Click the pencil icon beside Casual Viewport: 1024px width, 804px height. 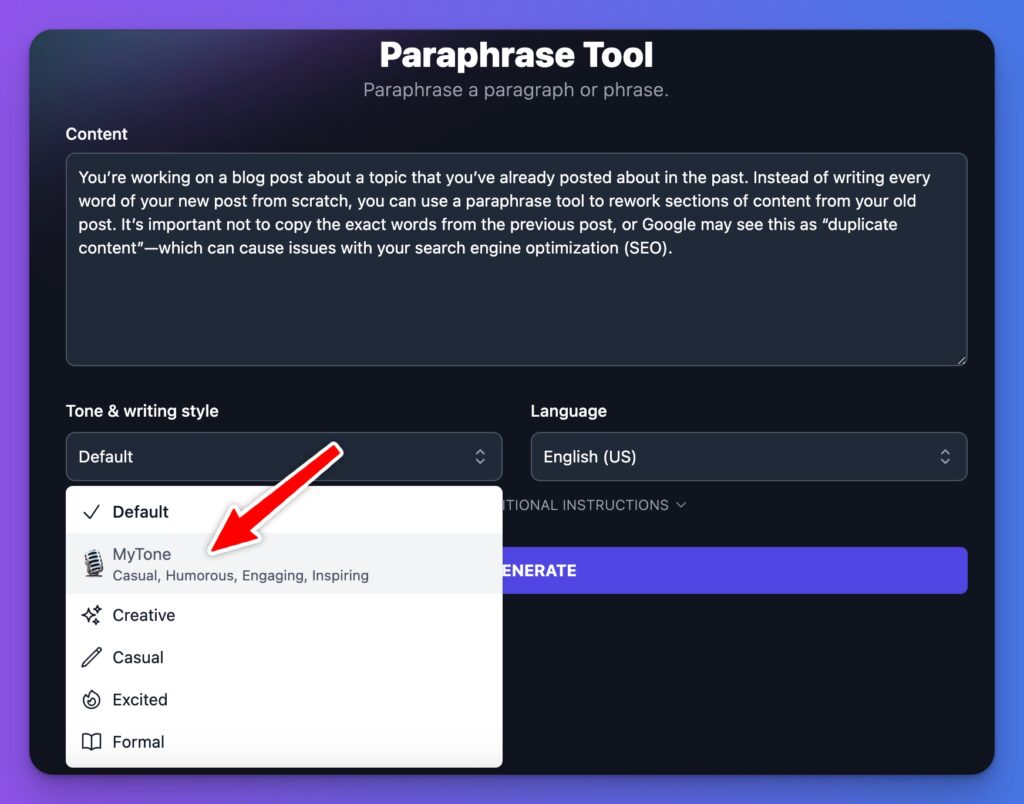coord(89,657)
